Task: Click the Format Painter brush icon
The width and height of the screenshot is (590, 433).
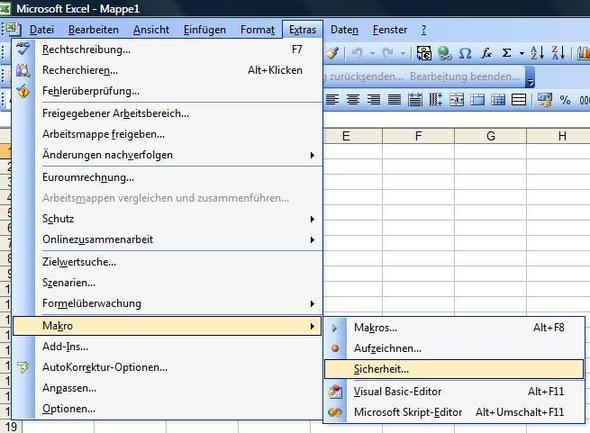Action: (x=333, y=53)
